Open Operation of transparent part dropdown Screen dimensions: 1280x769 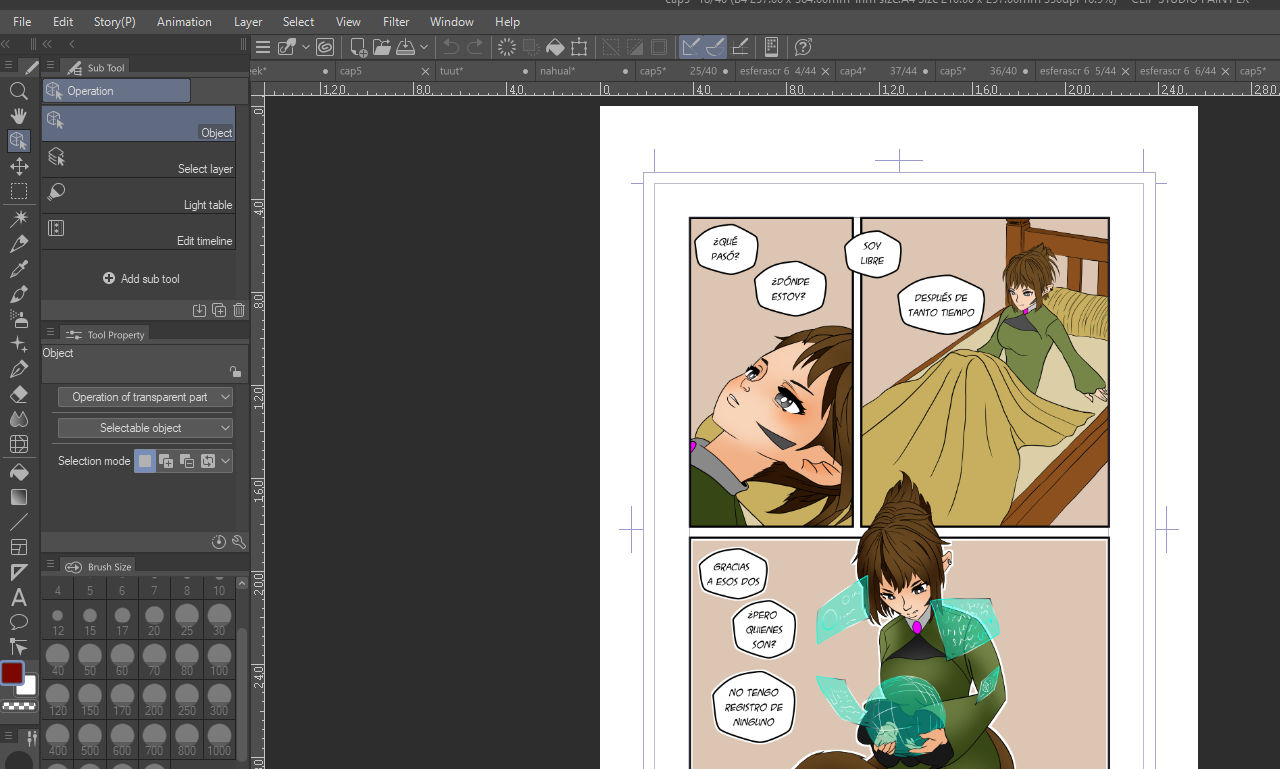point(145,397)
